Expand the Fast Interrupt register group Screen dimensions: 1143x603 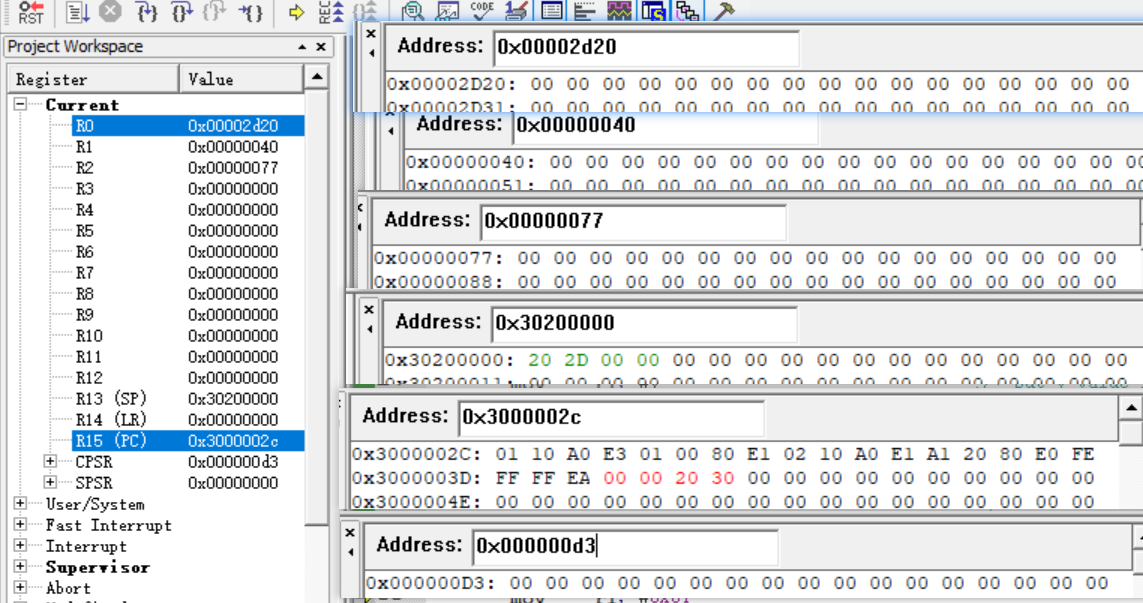(x=20, y=525)
